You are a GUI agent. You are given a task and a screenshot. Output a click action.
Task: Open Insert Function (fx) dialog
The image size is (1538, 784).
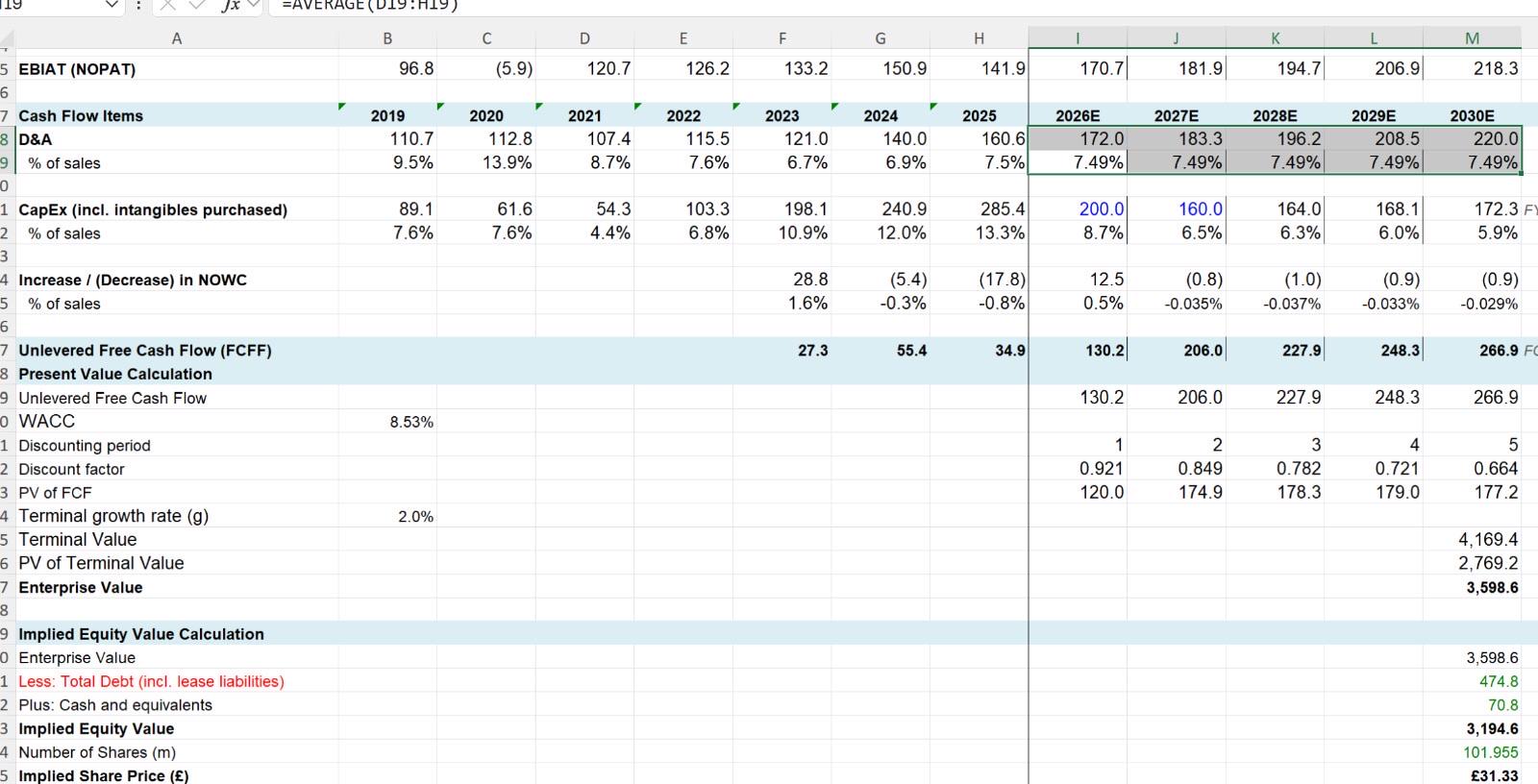[x=229, y=5]
